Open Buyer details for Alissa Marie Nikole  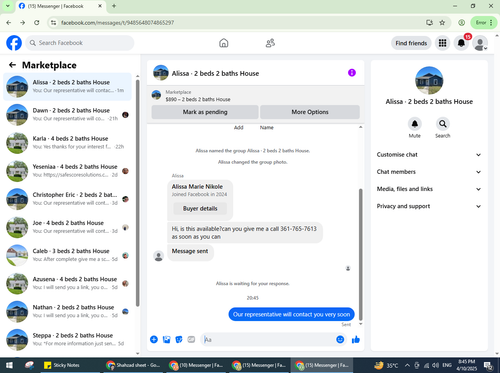(200, 209)
